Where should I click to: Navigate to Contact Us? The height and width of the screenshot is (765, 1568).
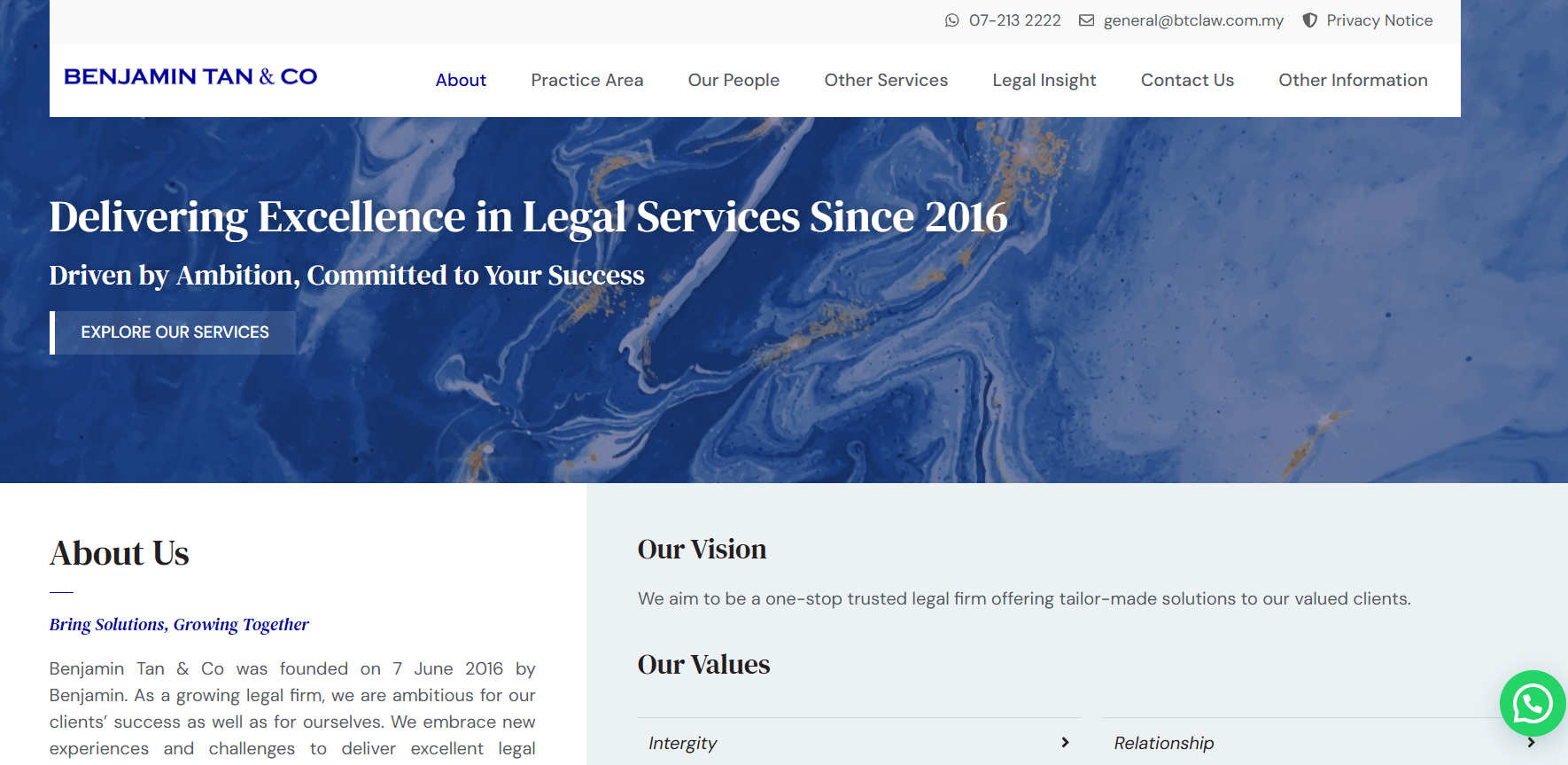(x=1187, y=80)
